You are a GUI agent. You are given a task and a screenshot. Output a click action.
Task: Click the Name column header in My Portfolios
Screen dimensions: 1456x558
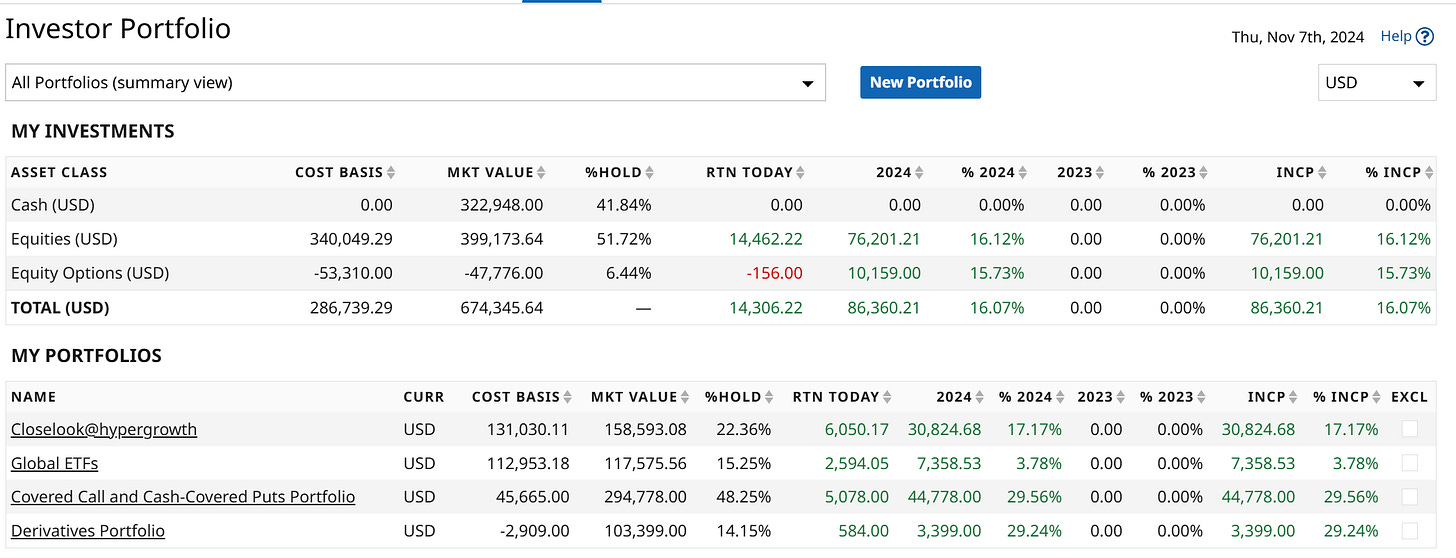tap(33, 397)
